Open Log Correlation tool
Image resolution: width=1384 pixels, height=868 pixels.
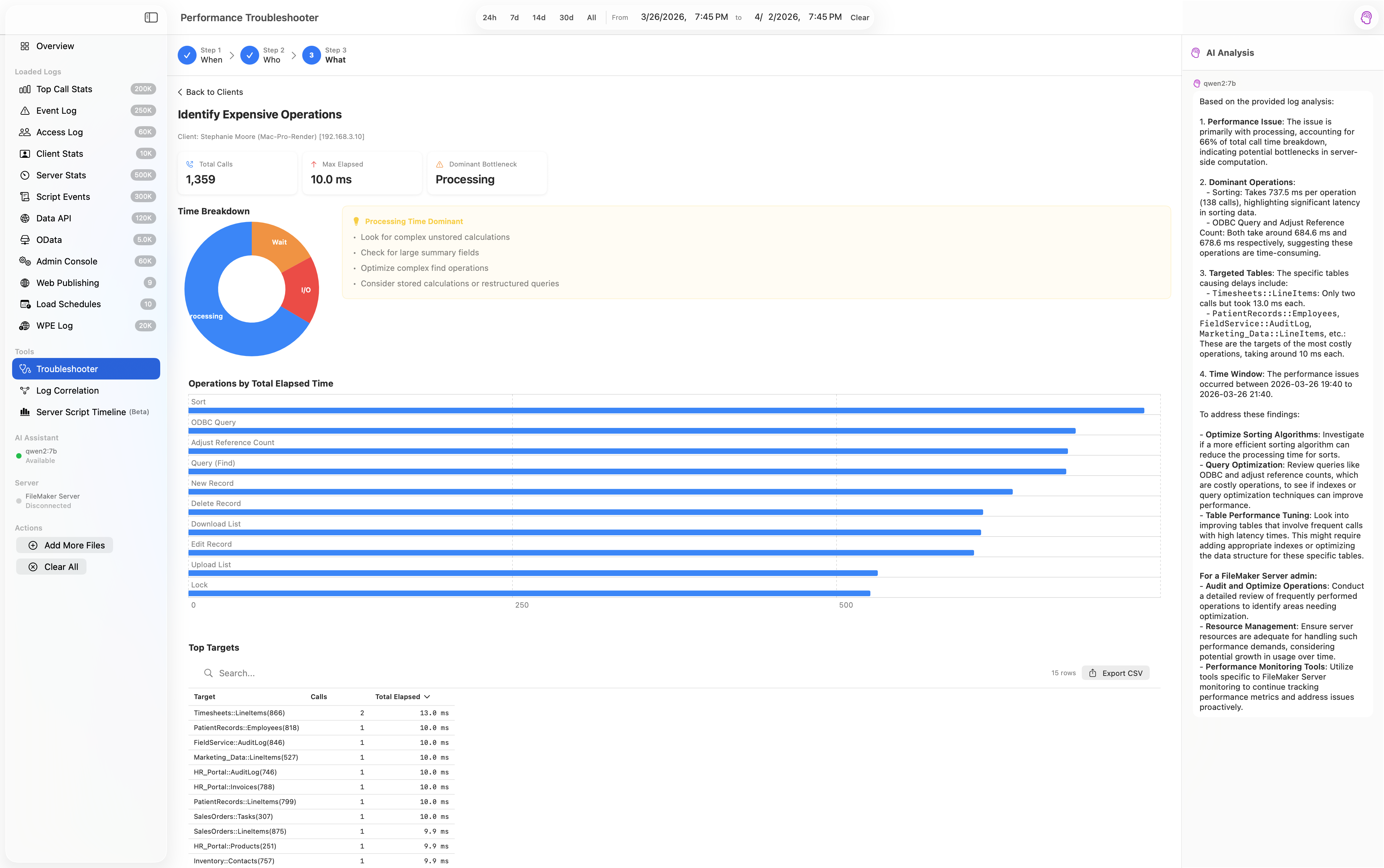(x=67, y=390)
